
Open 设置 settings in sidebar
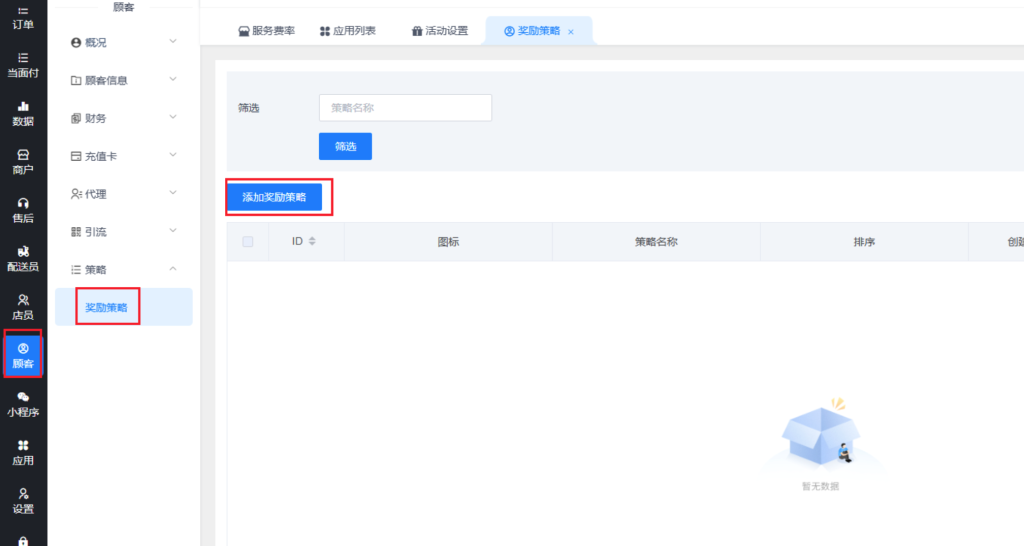pyautogui.click(x=23, y=500)
